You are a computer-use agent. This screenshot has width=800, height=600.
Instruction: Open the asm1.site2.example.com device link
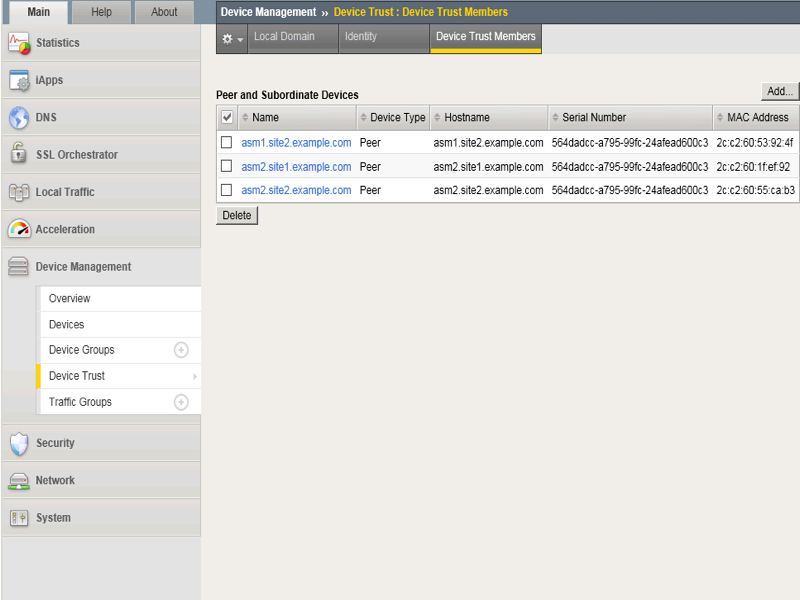tap(296, 143)
